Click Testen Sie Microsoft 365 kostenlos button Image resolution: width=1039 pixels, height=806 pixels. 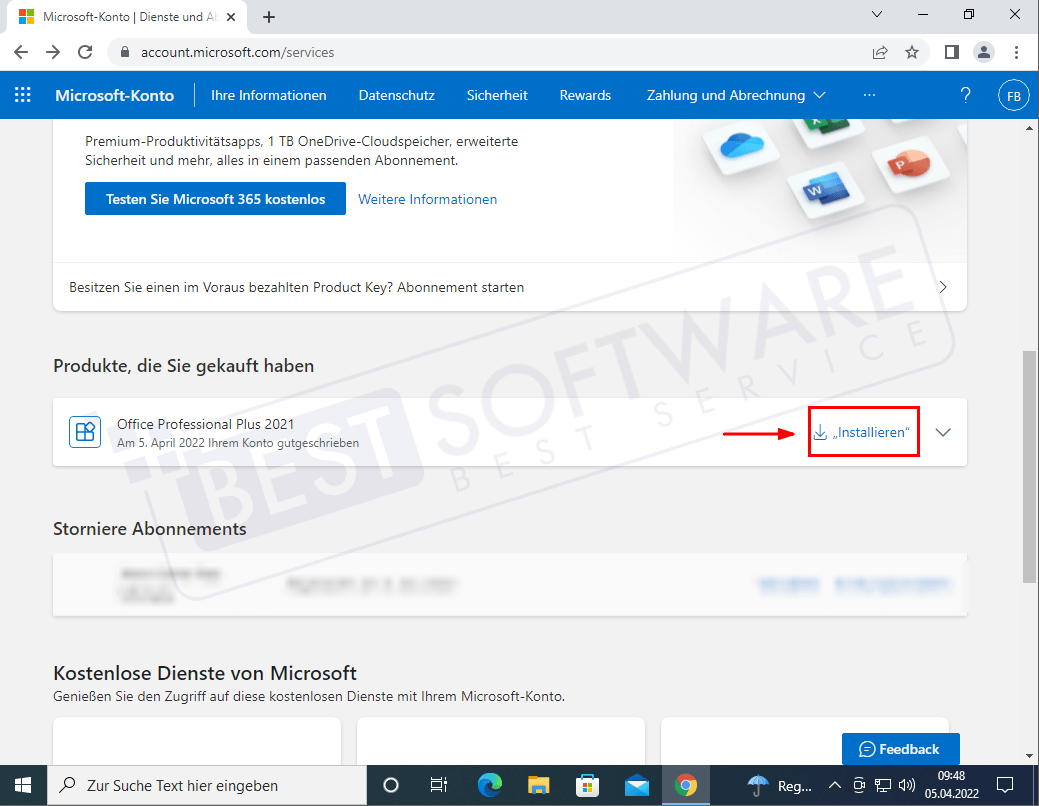[215, 199]
